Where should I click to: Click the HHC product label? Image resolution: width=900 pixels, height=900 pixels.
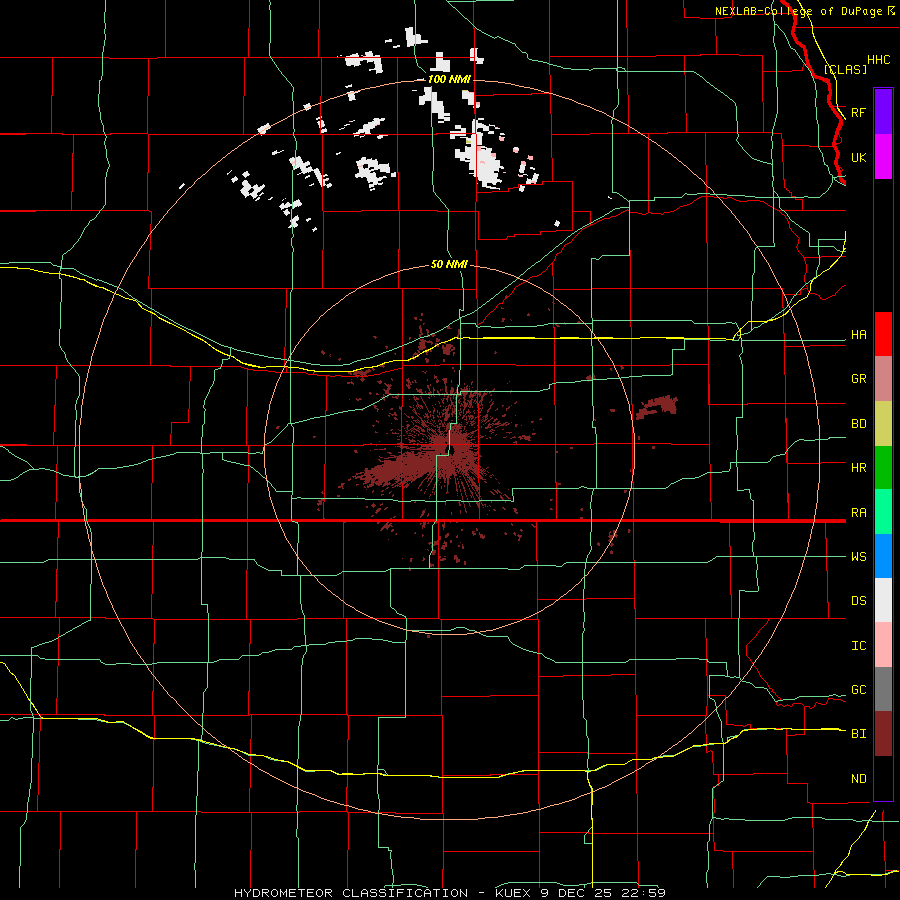[x=878, y=60]
